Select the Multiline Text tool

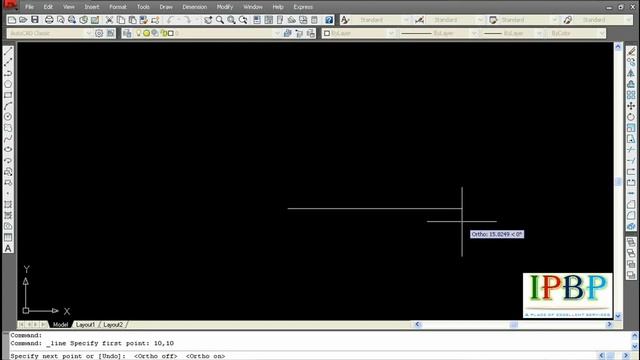point(8,249)
